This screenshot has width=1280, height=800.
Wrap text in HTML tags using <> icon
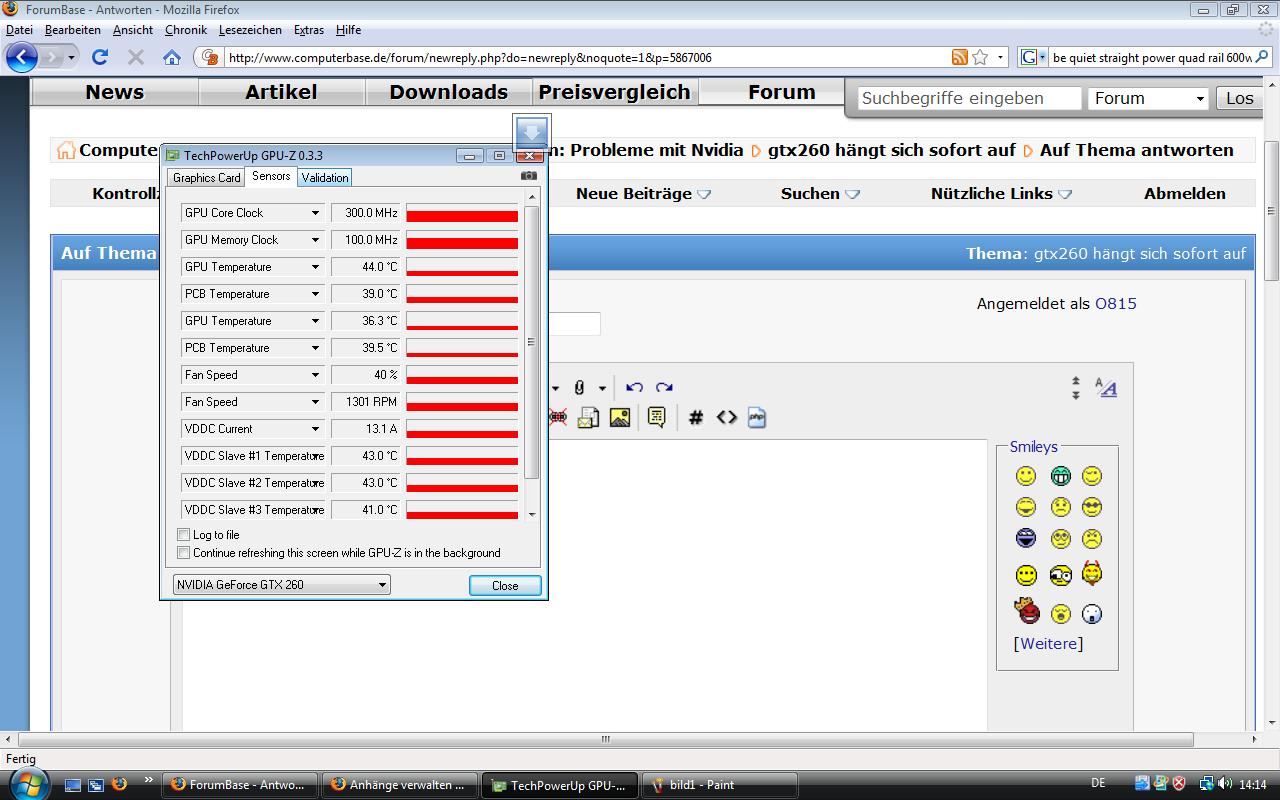(727, 418)
